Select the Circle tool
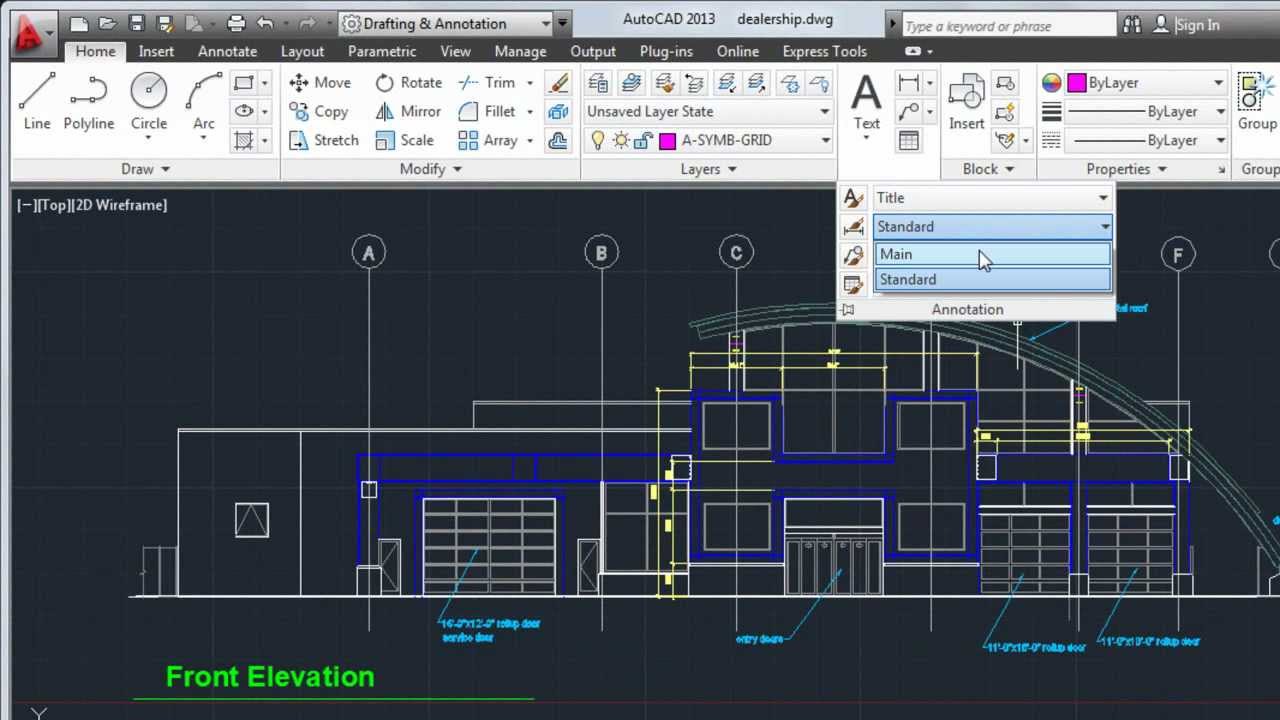 148,95
